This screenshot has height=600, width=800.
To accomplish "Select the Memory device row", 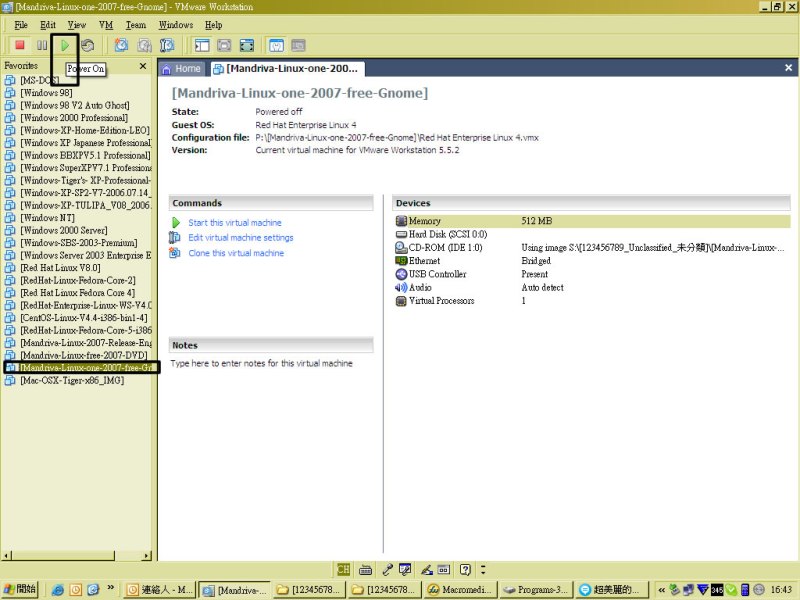I will point(592,221).
